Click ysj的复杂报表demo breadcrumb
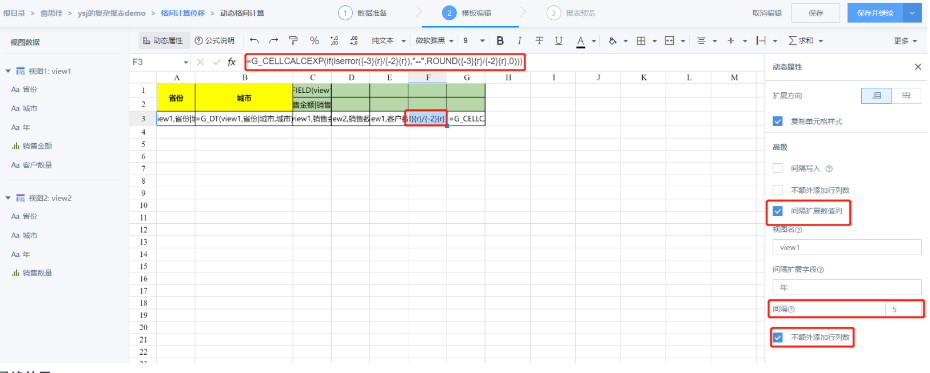The height and width of the screenshot is (373, 930). coord(112,12)
